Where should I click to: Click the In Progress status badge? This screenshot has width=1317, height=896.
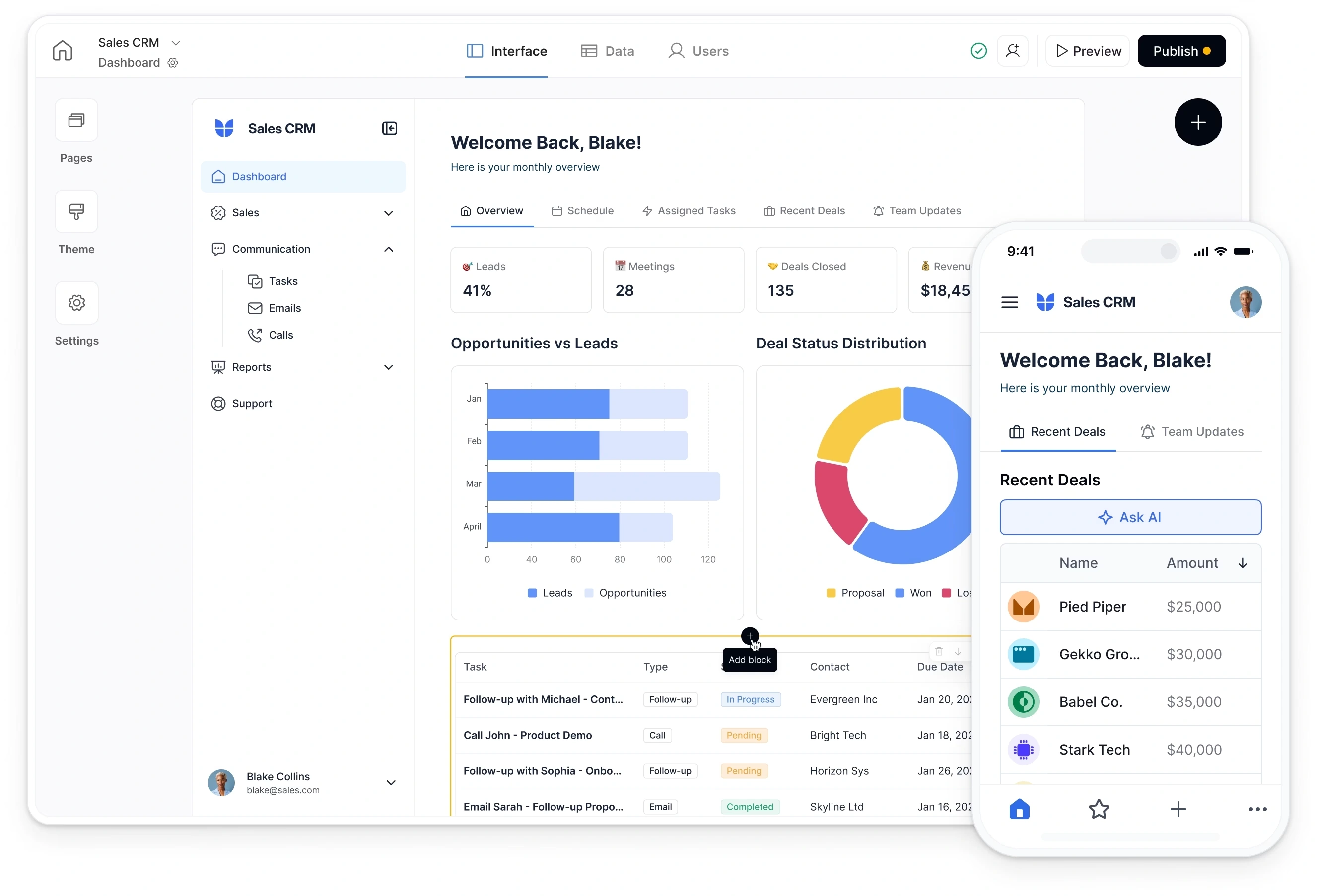pyautogui.click(x=750, y=700)
